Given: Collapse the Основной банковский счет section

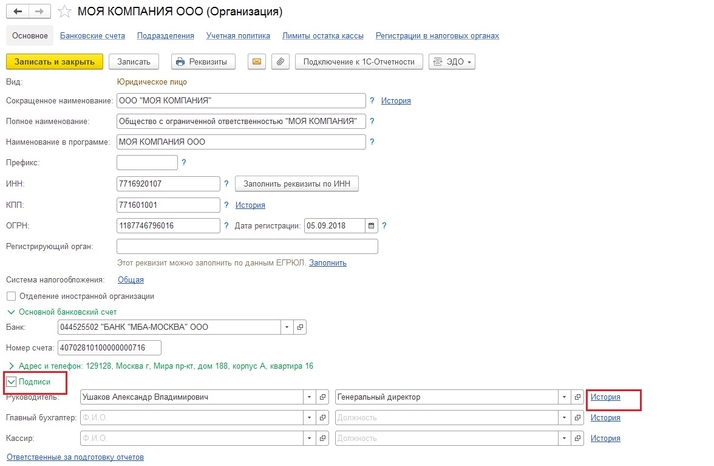Looking at the screenshot, I should pos(11,311).
